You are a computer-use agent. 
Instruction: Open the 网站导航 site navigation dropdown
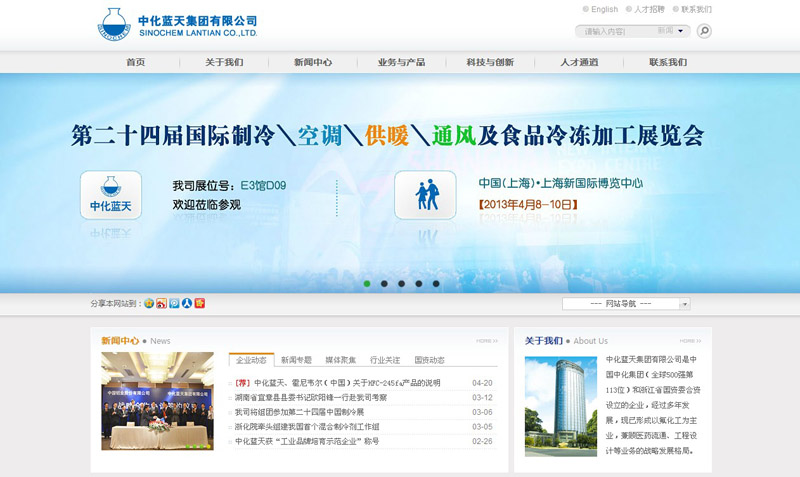pos(626,304)
